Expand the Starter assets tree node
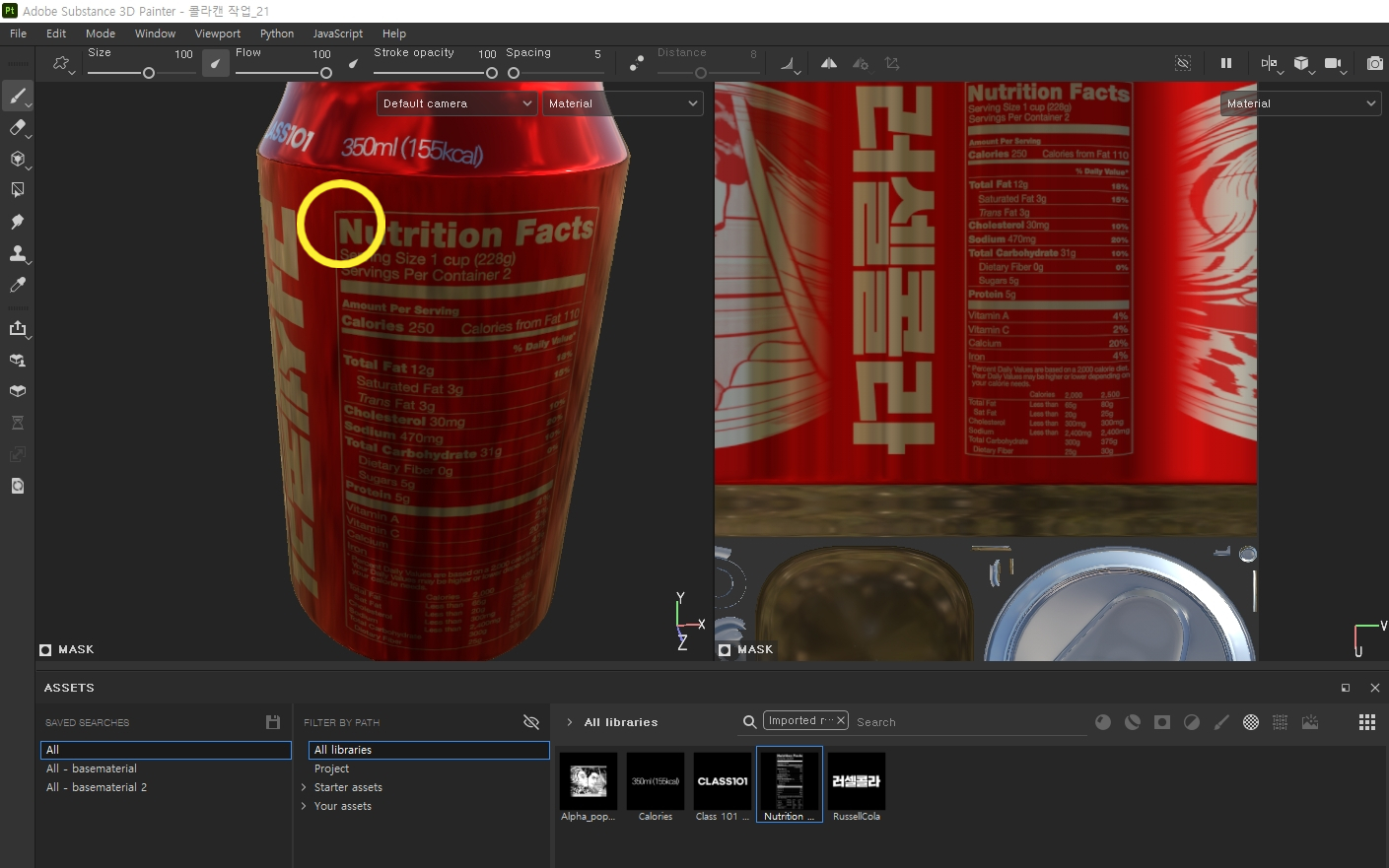The image size is (1389, 868). click(x=304, y=787)
